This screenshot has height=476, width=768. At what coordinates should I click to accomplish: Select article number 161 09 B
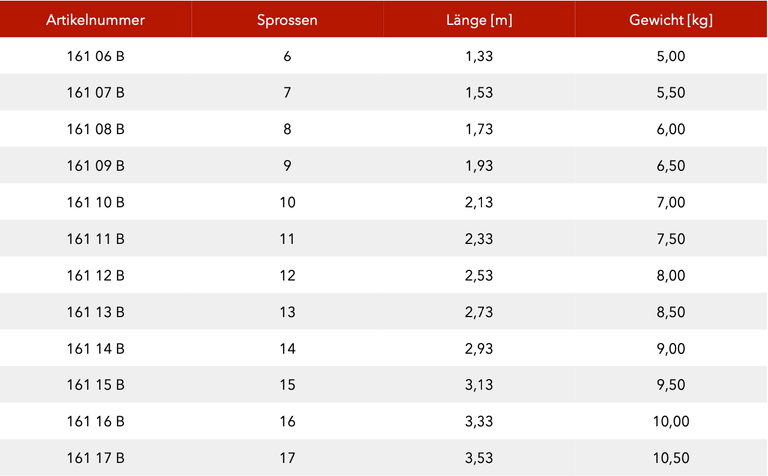click(96, 166)
